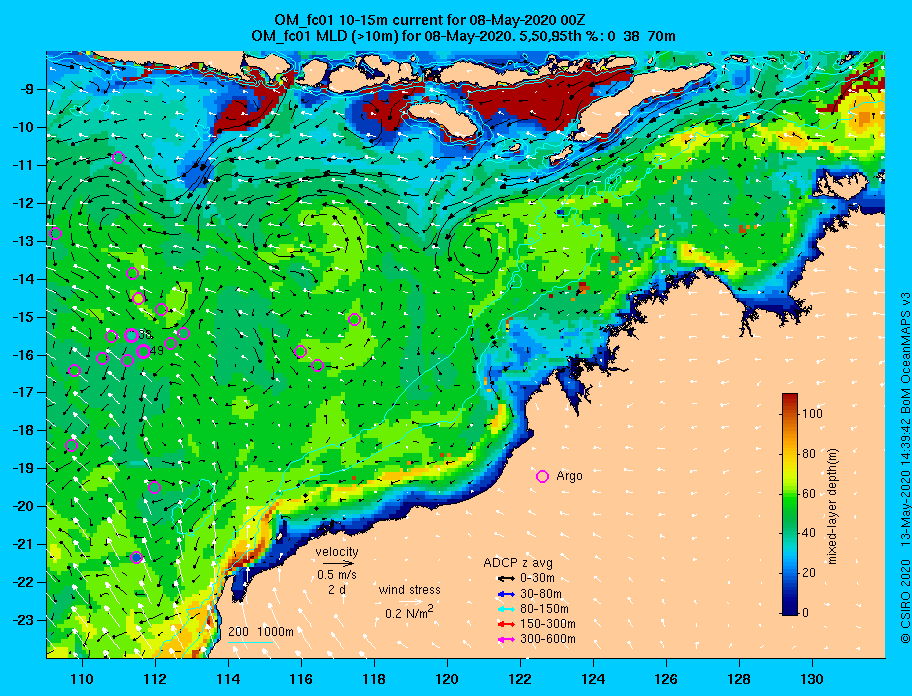This screenshot has width=912, height=696.
Task: Click the black velocity scale arrow
Action: point(338,563)
